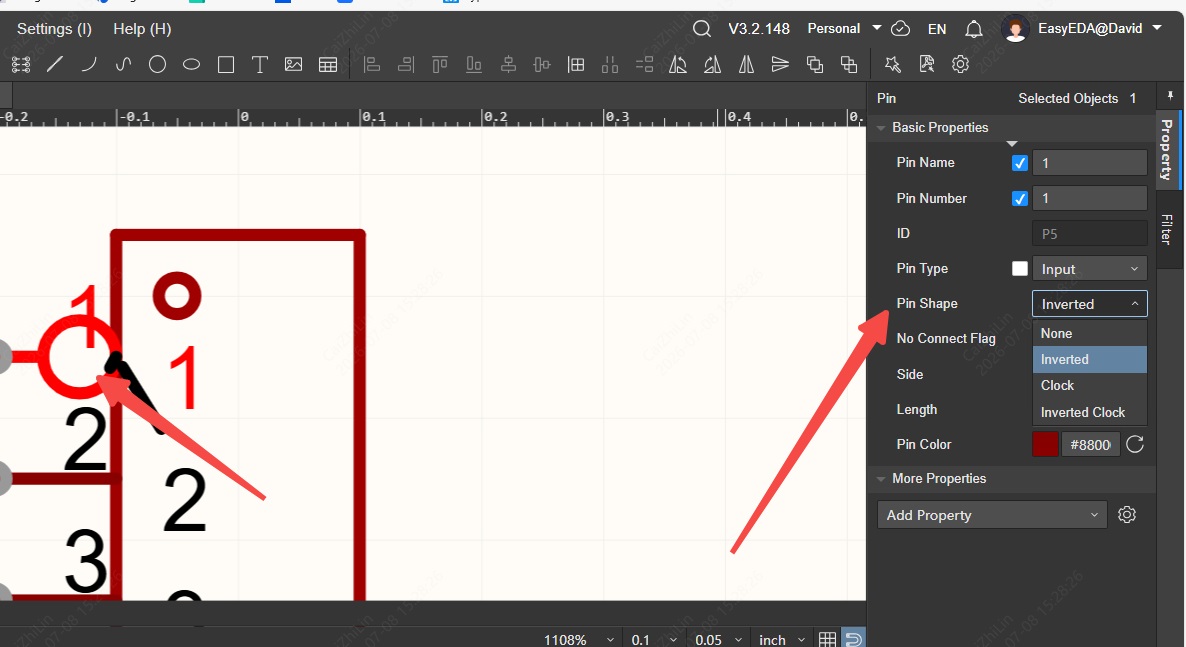The height and width of the screenshot is (647, 1186).
Task: Click the Align Top icon
Action: [x=439, y=65]
